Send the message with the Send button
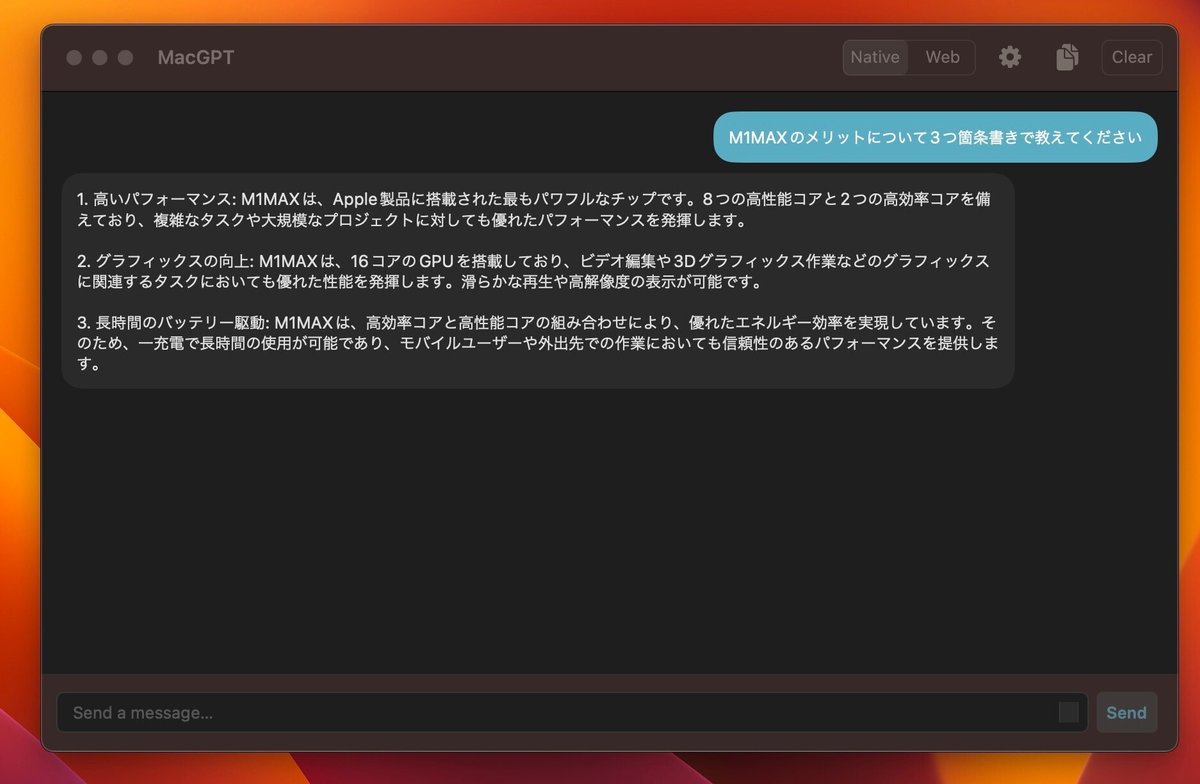Screen dimensions: 1200x784 pos(1126,712)
